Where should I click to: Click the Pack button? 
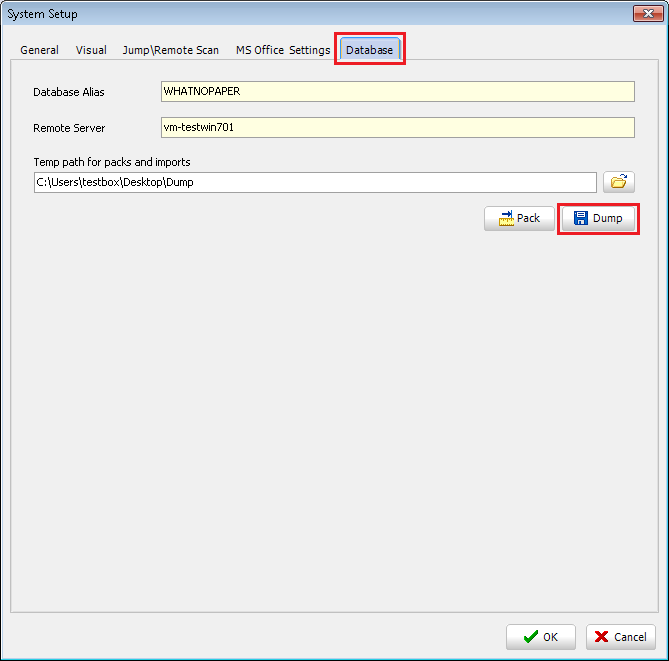click(x=519, y=218)
